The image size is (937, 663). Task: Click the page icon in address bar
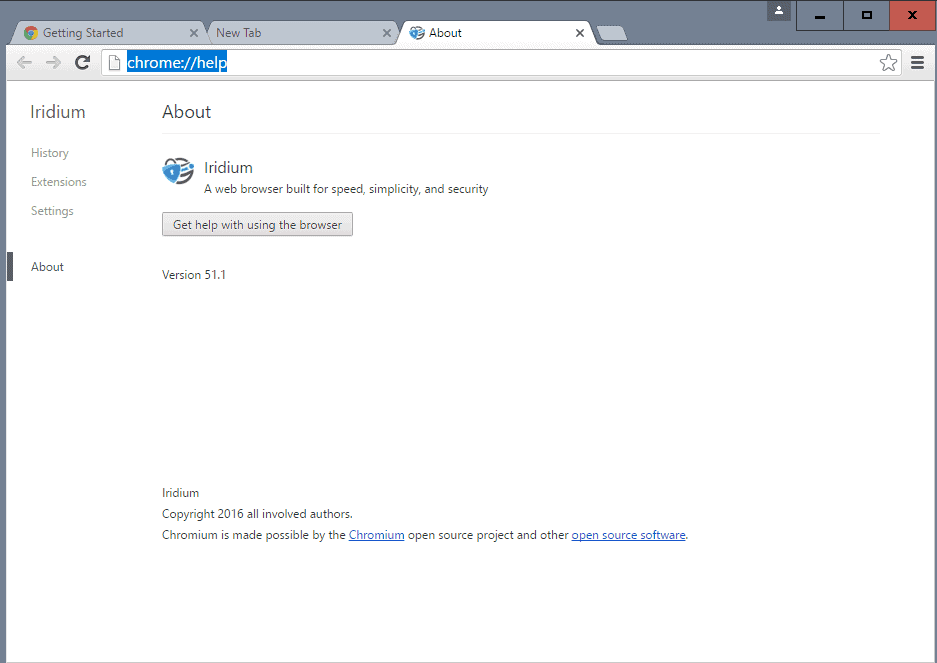click(x=114, y=62)
